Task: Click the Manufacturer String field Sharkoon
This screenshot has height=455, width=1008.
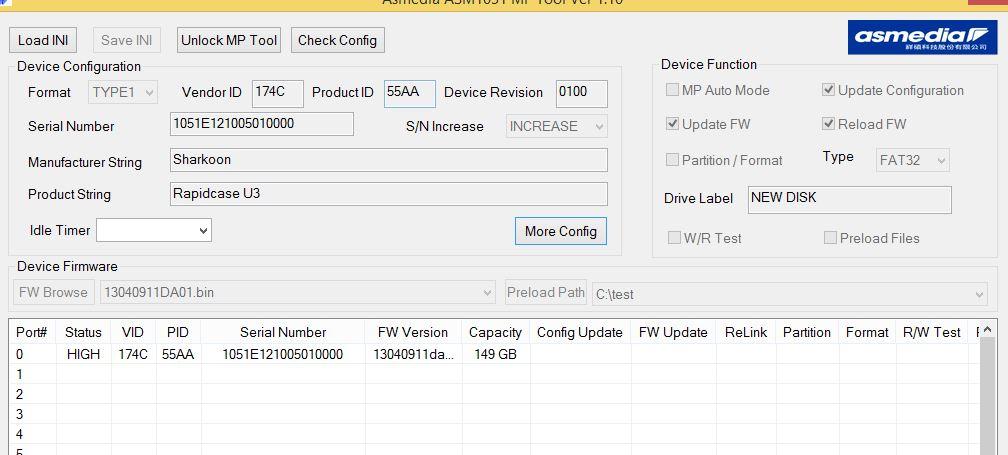Action: (x=389, y=160)
